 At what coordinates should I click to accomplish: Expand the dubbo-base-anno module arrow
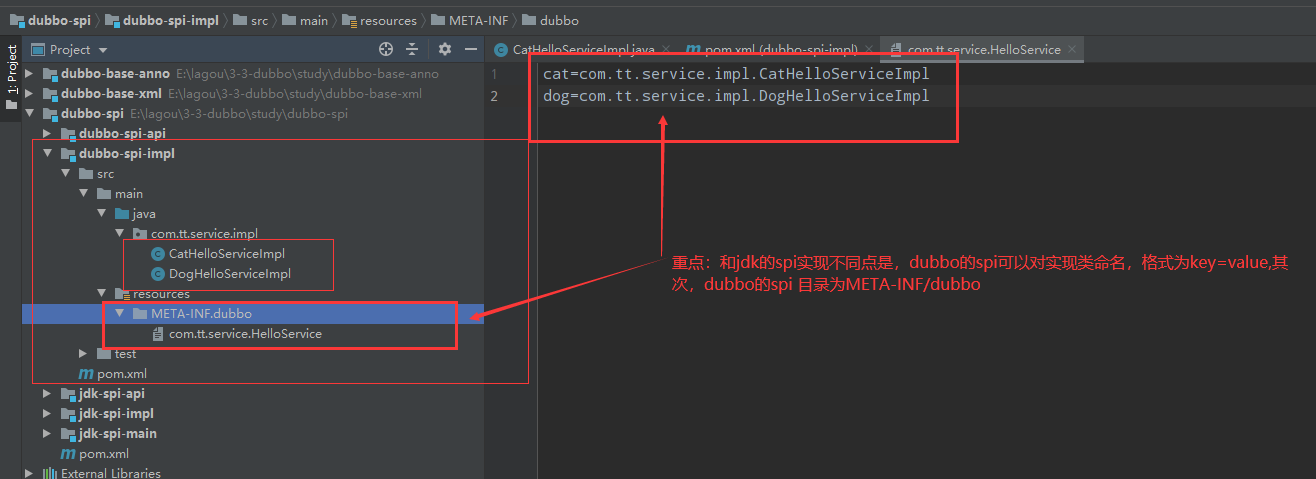[29, 74]
